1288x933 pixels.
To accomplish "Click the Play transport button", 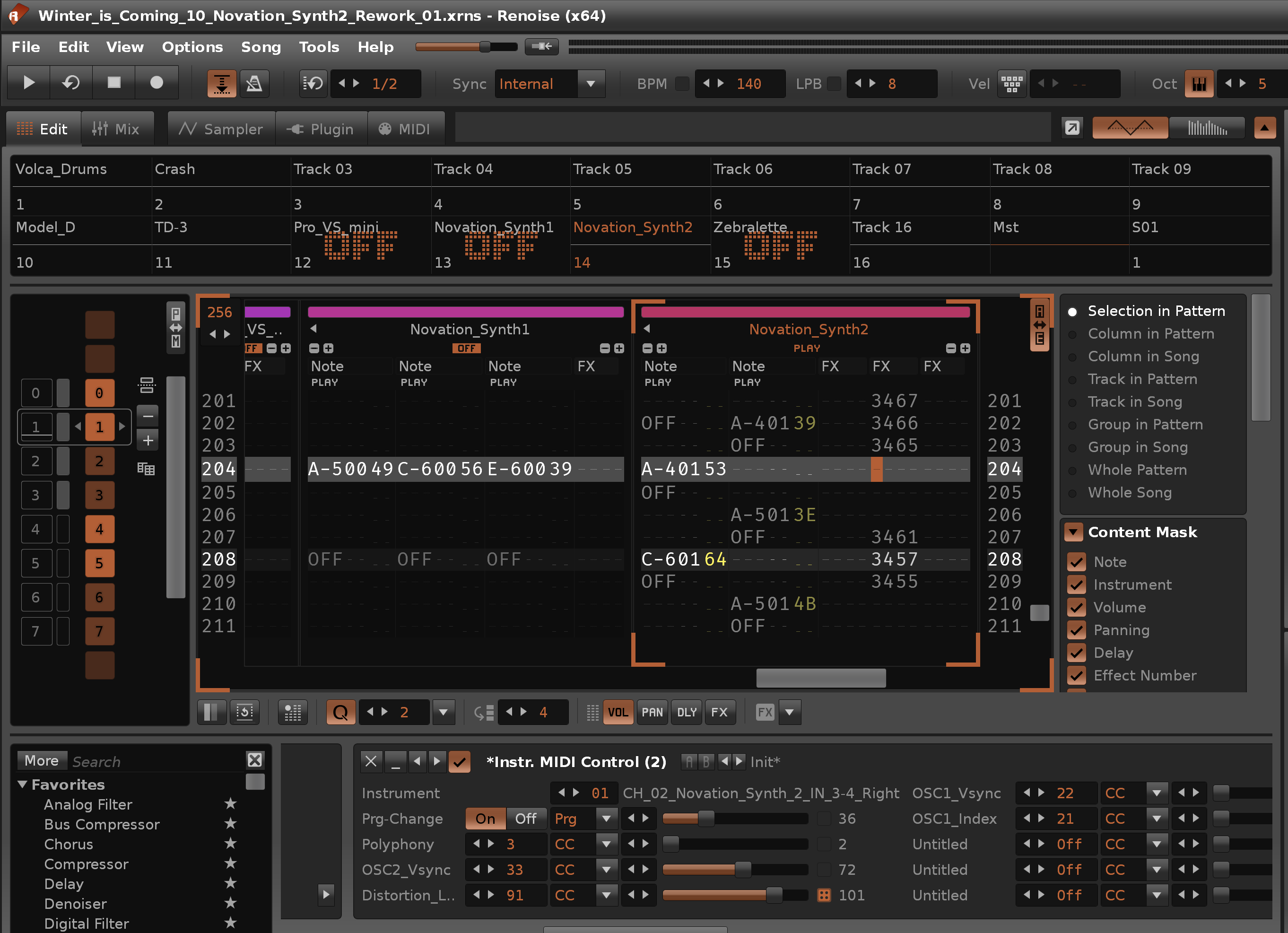I will (x=28, y=83).
